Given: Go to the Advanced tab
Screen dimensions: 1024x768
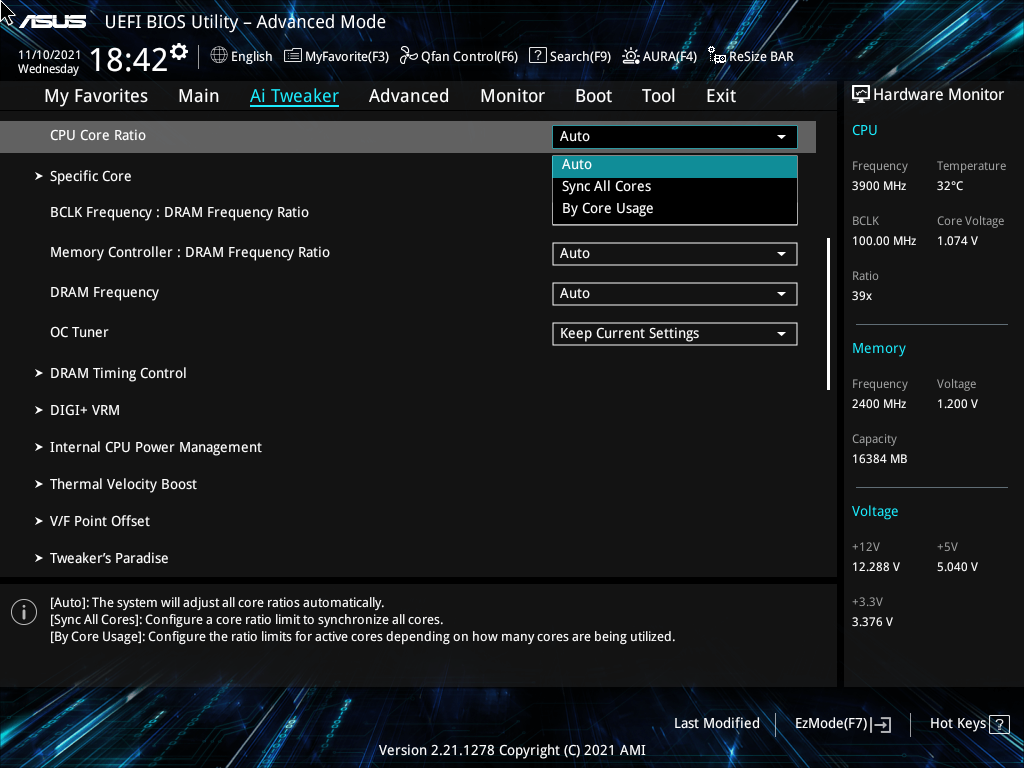Looking at the screenshot, I should tap(409, 96).
